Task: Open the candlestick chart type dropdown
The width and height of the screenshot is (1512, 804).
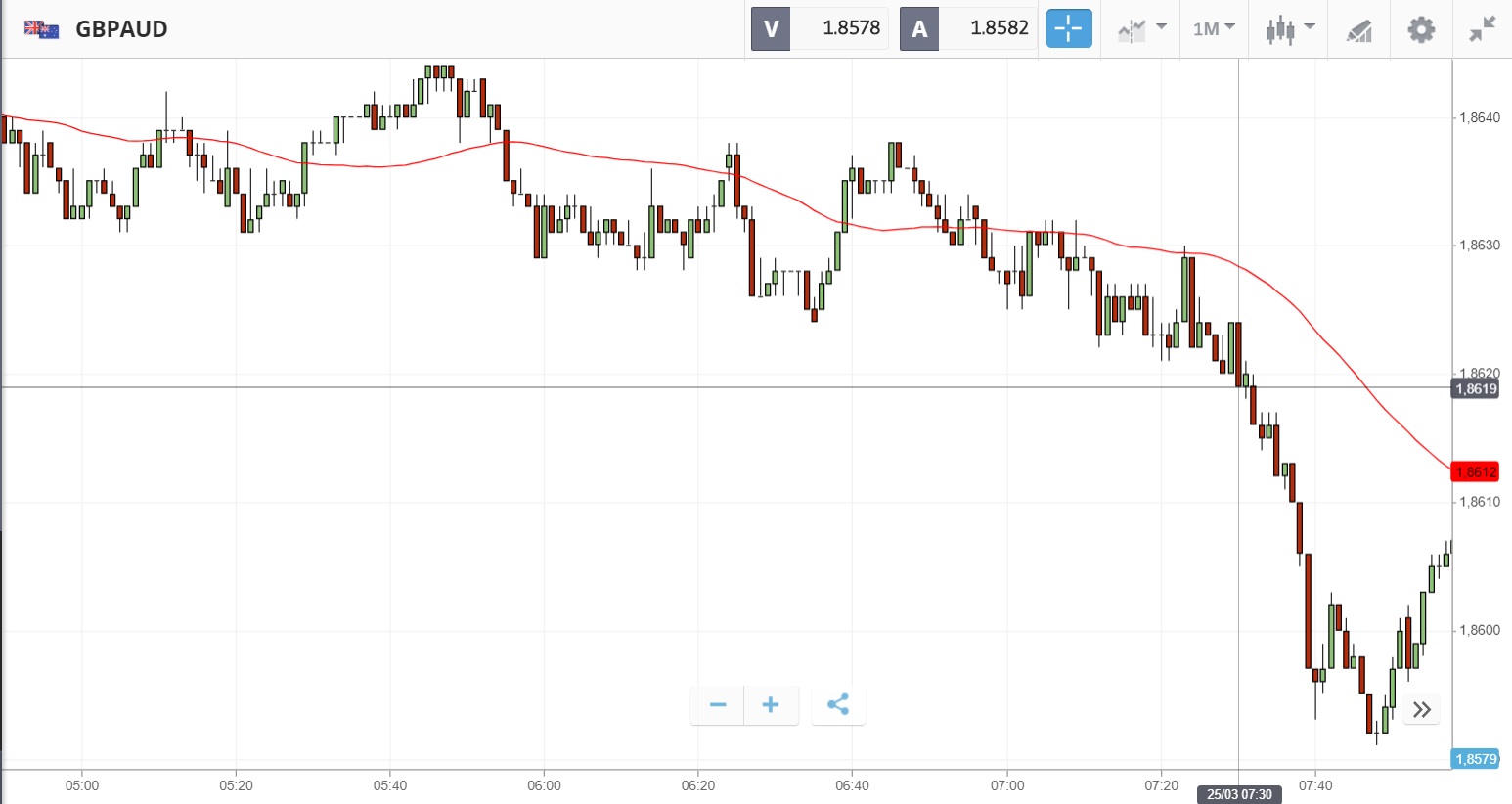Action: [1288, 28]
